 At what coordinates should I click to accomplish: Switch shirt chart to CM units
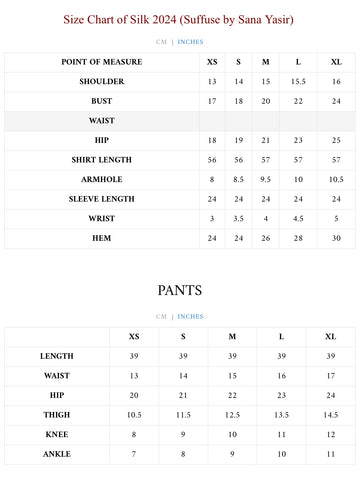pyautogui.click(x=161, y=42)
